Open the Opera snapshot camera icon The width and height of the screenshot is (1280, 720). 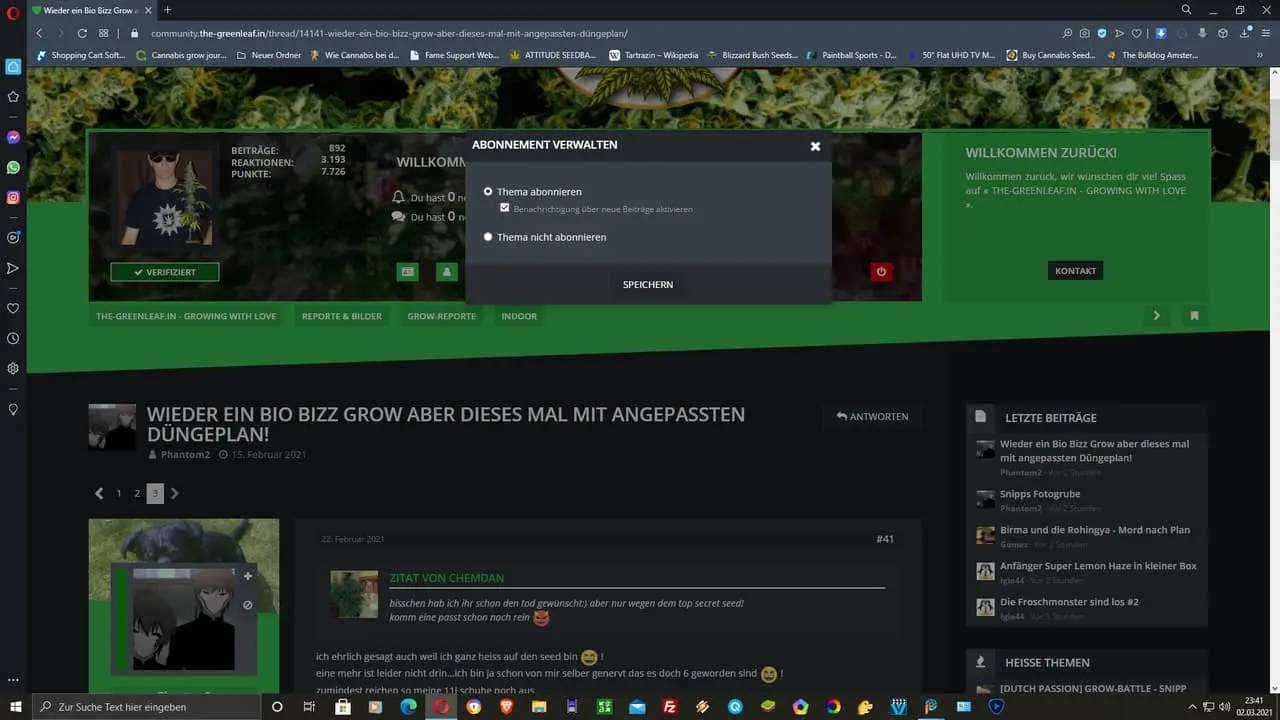pyautogui.click(x=1084, y=33)
